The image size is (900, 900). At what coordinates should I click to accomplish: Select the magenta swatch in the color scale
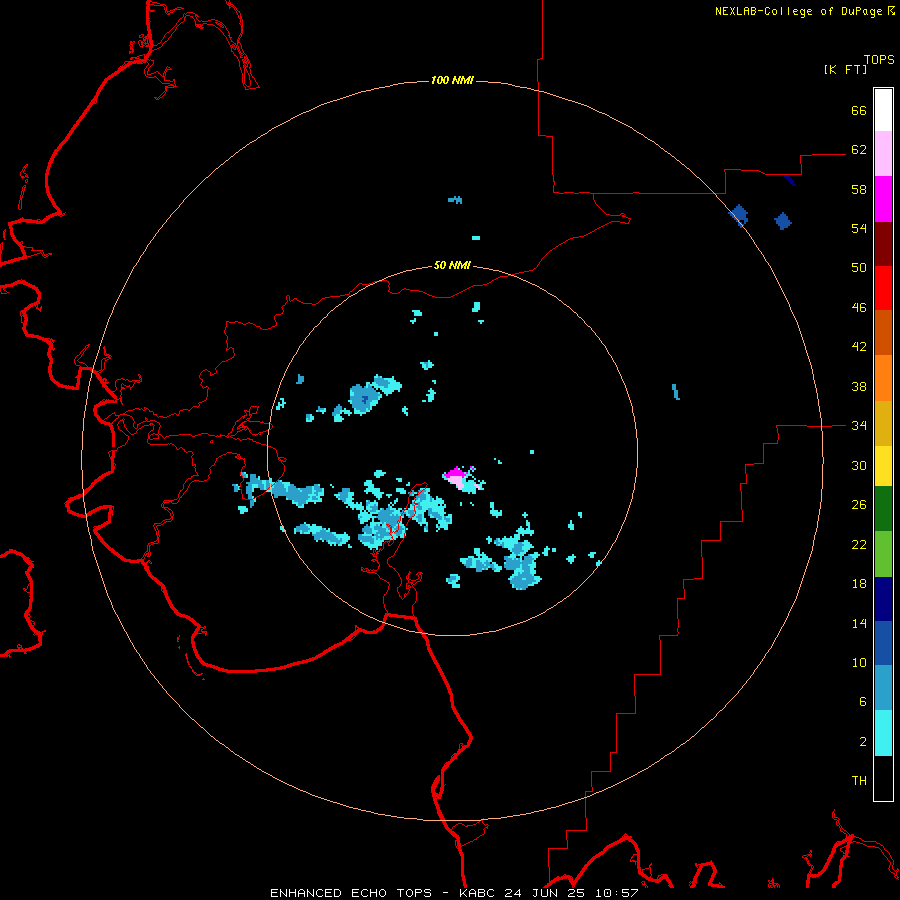(883, 199)
